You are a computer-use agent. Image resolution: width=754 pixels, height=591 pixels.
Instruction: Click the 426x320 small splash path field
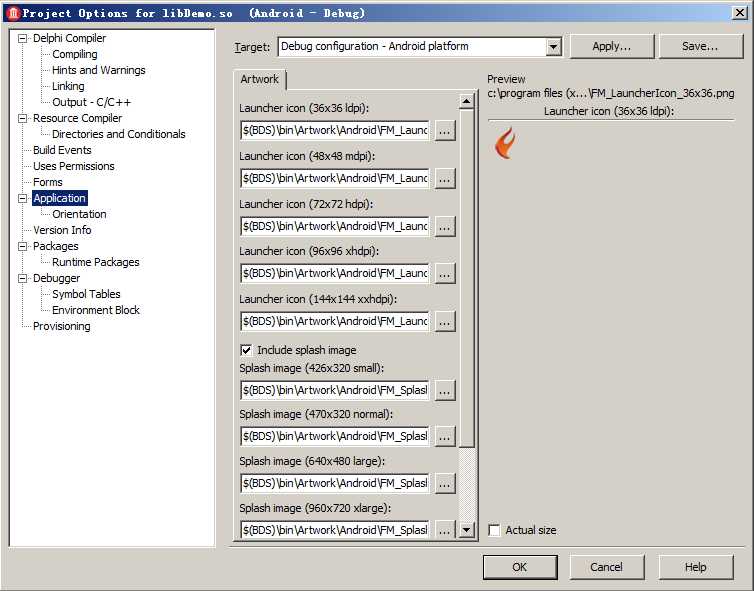coord(335,390)
